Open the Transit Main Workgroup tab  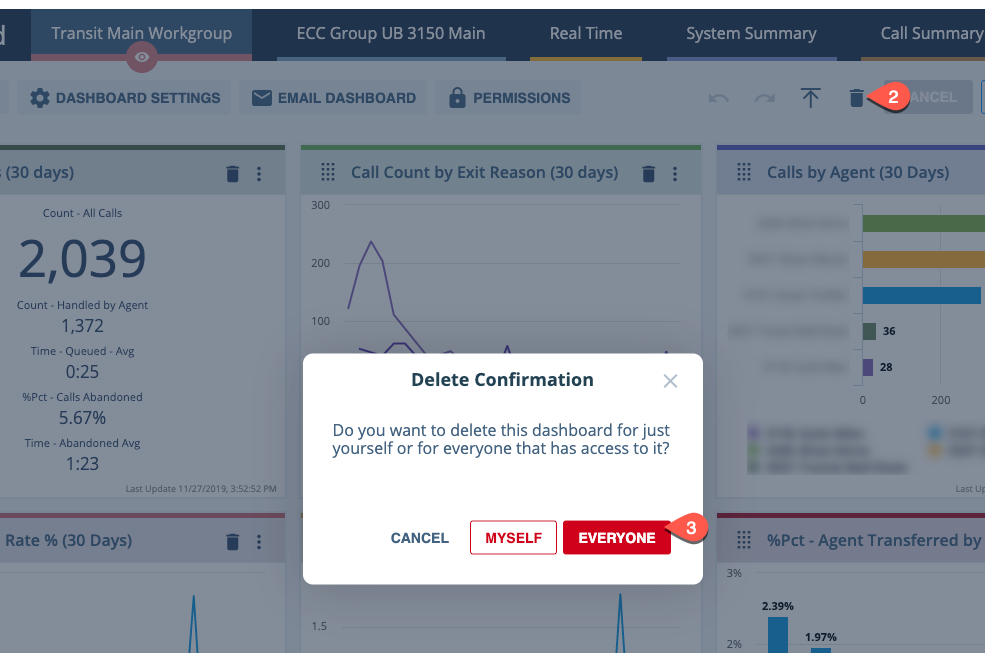(141, 33)
